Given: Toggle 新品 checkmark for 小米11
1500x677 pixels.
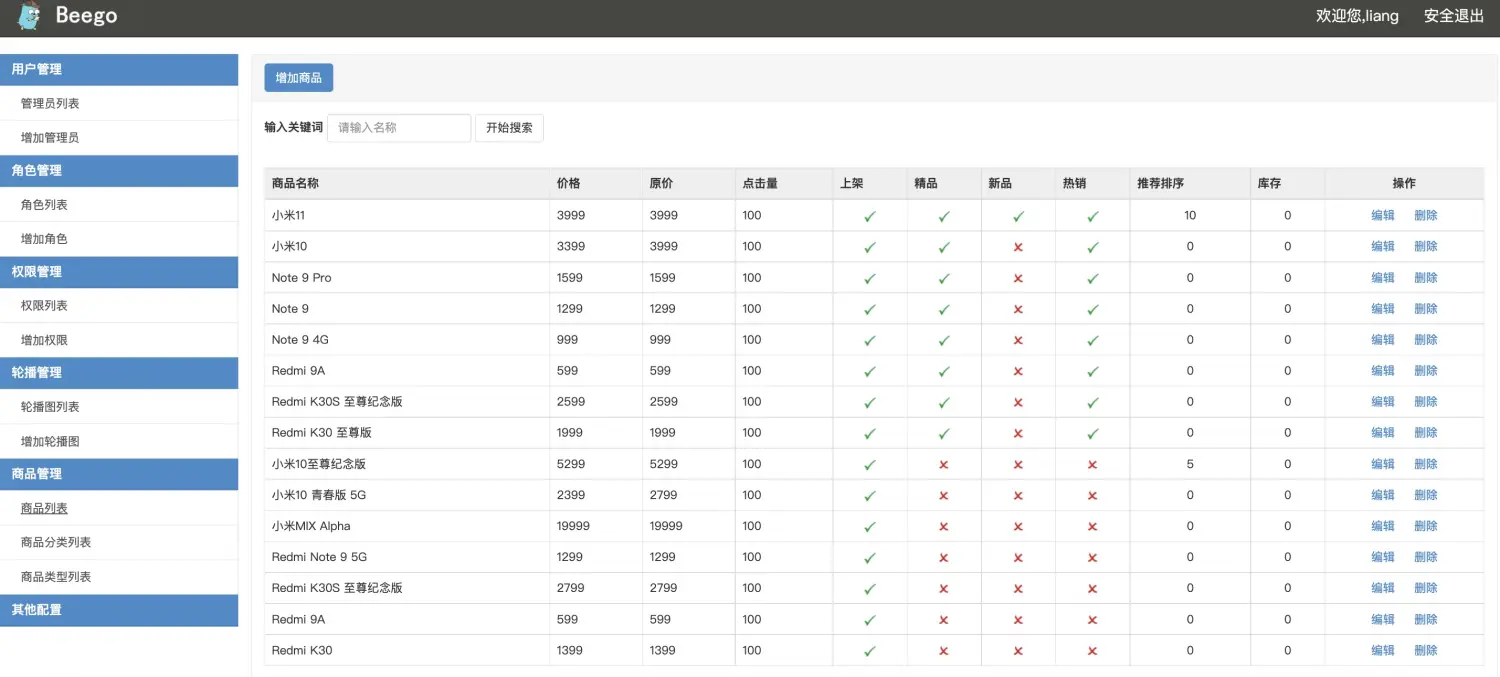Looking at the screenshot, I should (1018, 216).
